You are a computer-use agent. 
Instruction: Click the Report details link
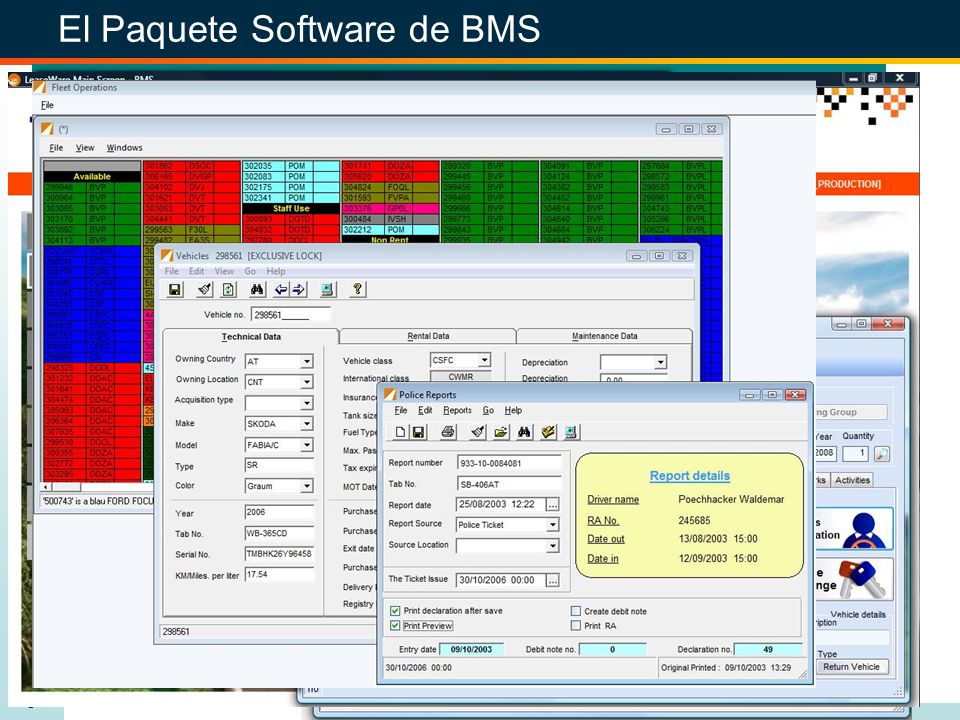689,476
